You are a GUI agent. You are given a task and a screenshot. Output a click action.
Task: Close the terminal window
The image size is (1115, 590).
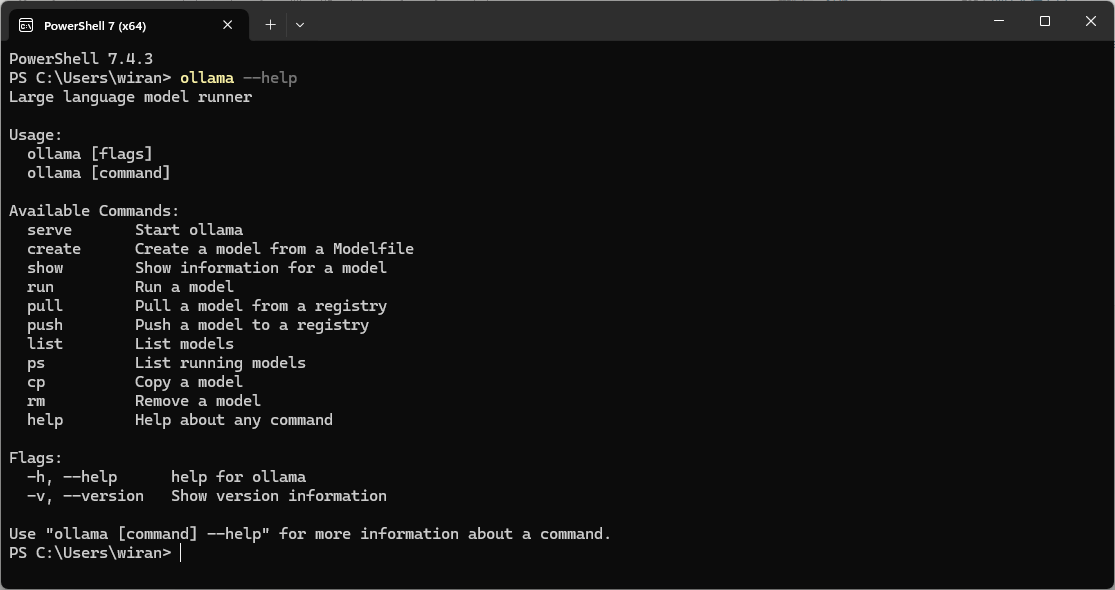(x=1091, y=21)
